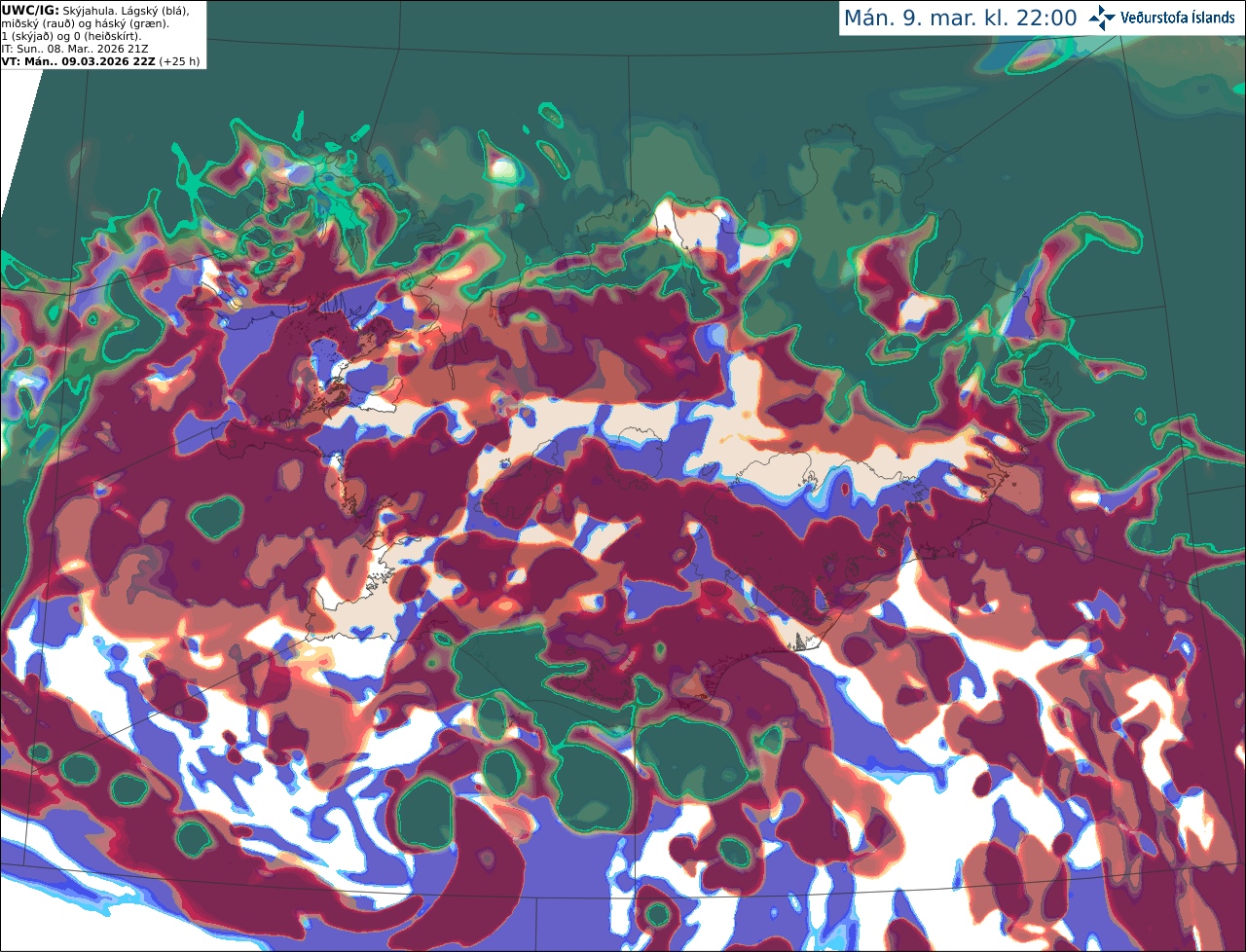
Task: Click the '(+25 h)' forecast offset text
Action: click(180, 61)
